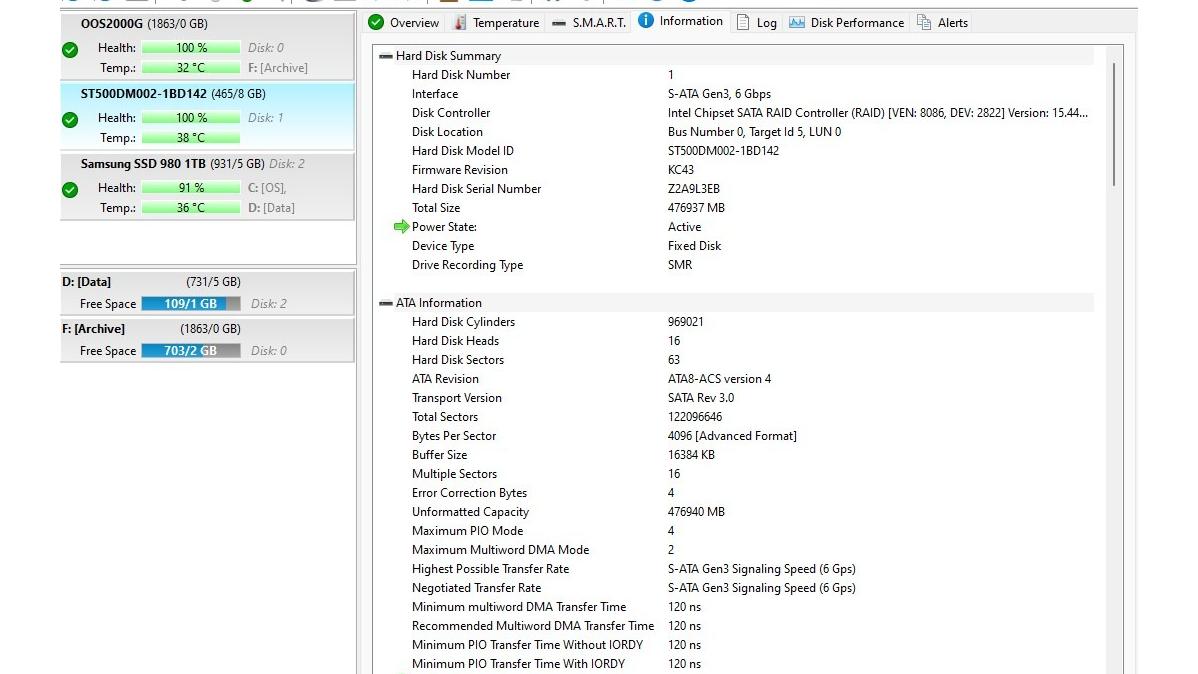Open the Disk Performance tab

tap(846, 23)
